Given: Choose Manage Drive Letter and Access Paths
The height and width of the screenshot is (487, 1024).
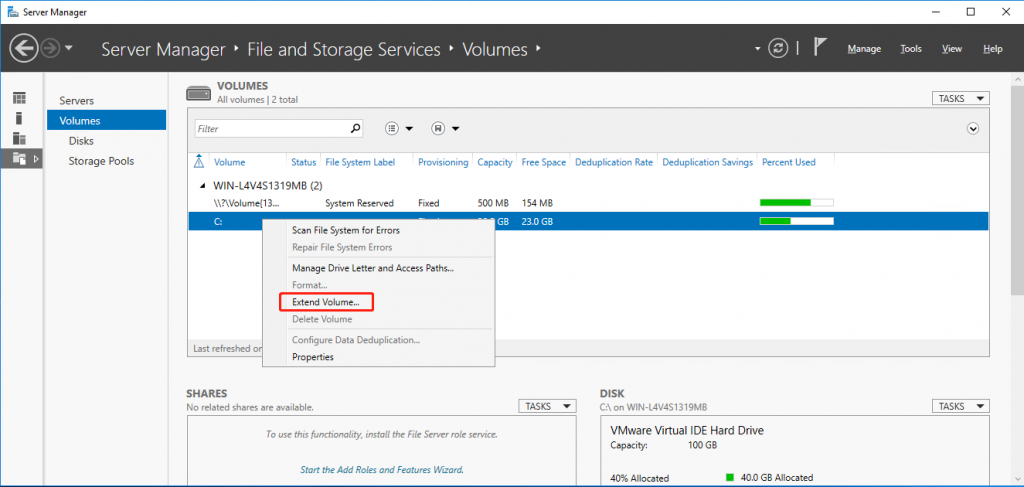Looking at the screenshot, I should pos(373,268).
